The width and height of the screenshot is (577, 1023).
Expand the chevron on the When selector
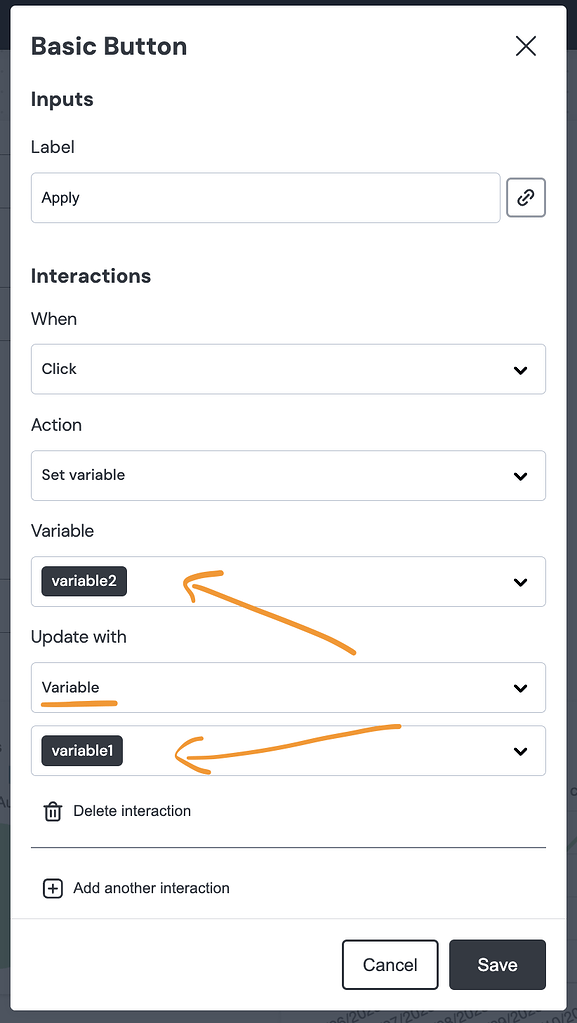point(520,369)
